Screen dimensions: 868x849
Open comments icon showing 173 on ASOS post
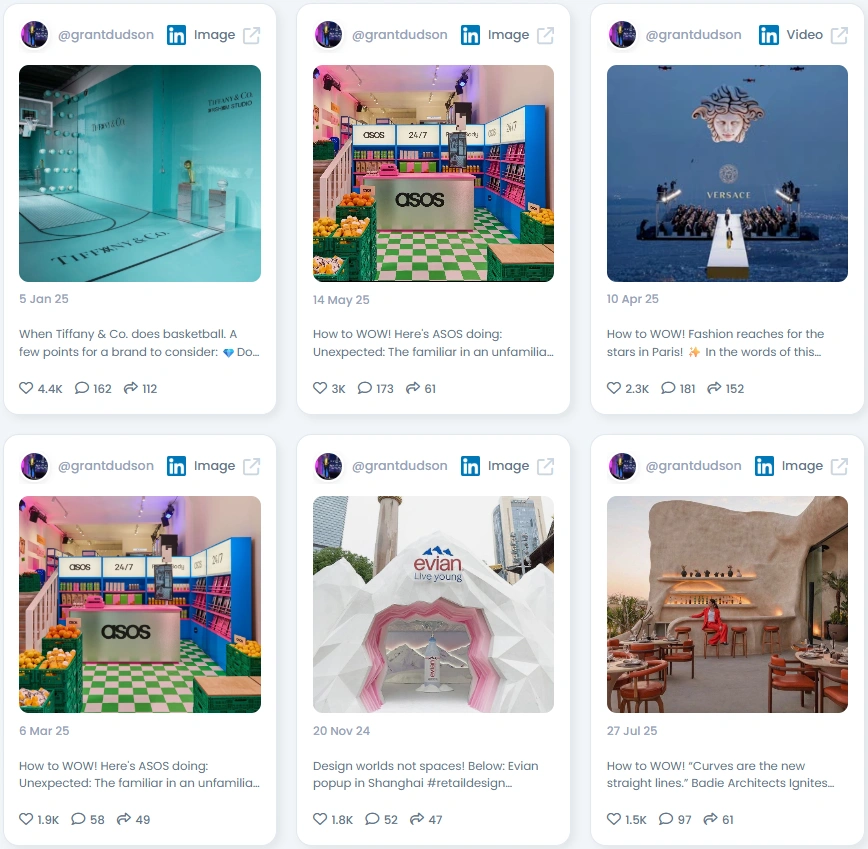point(364,388)
